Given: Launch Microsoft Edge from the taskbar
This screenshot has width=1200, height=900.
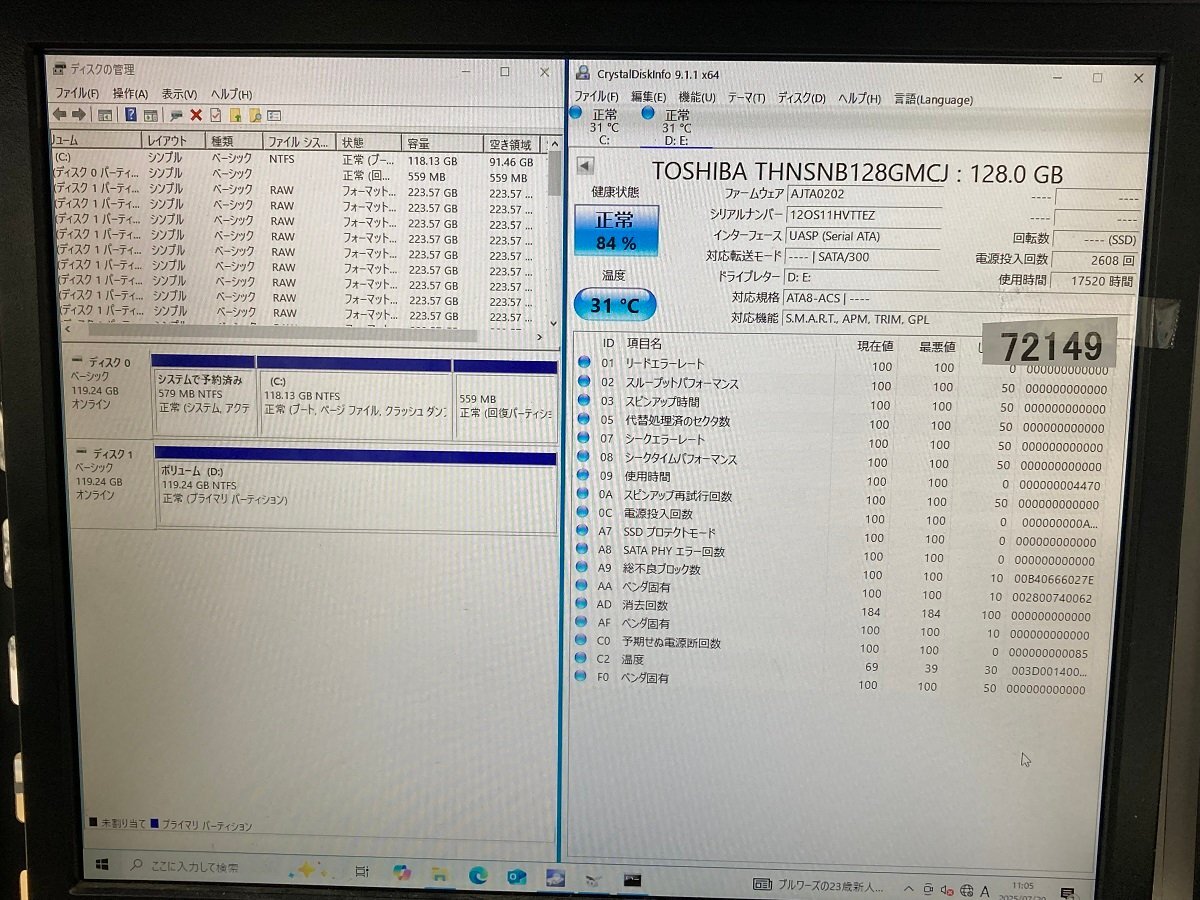Looking at the screenshot, I should (478, 875).
